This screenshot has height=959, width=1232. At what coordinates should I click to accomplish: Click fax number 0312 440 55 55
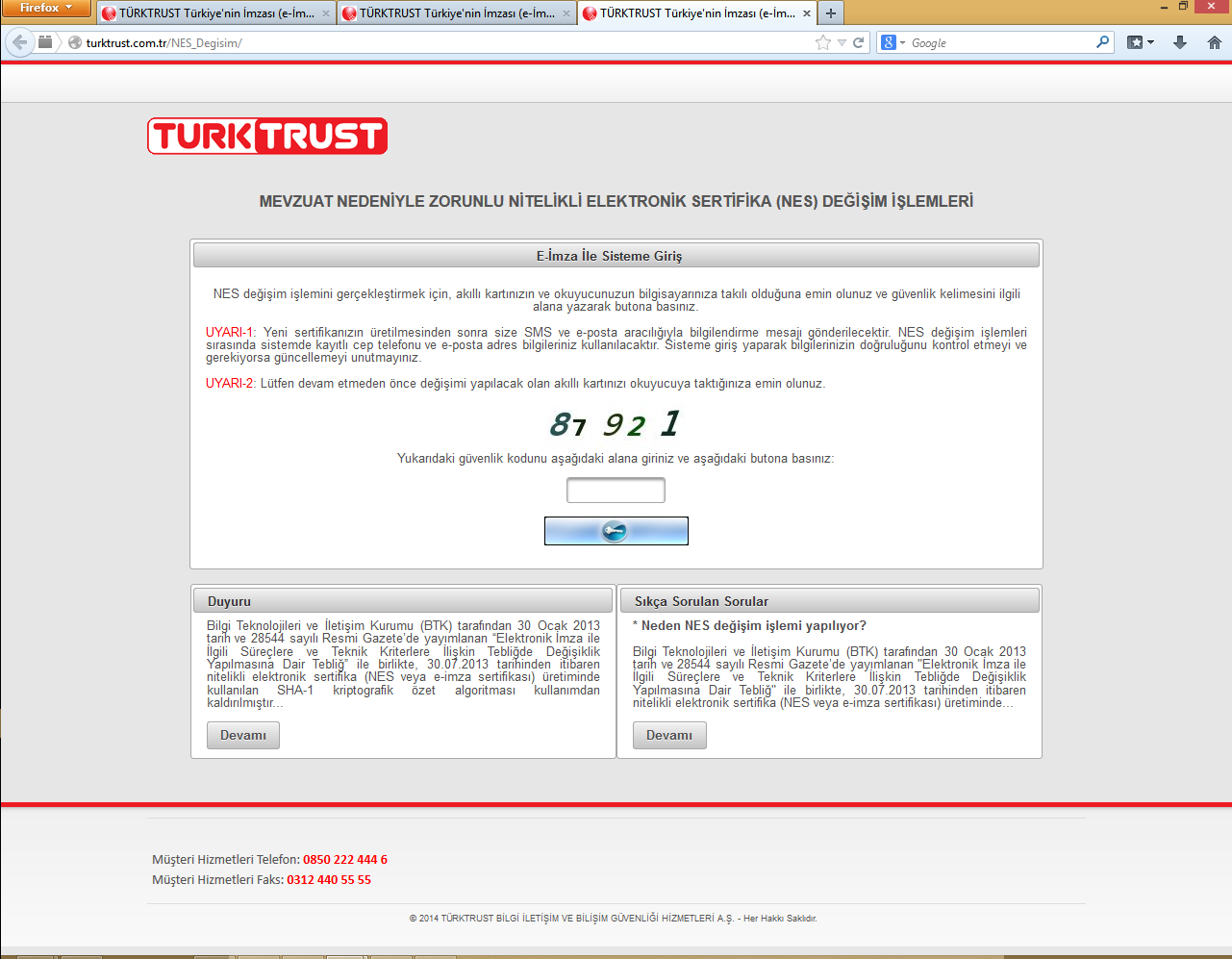point(329,880)
